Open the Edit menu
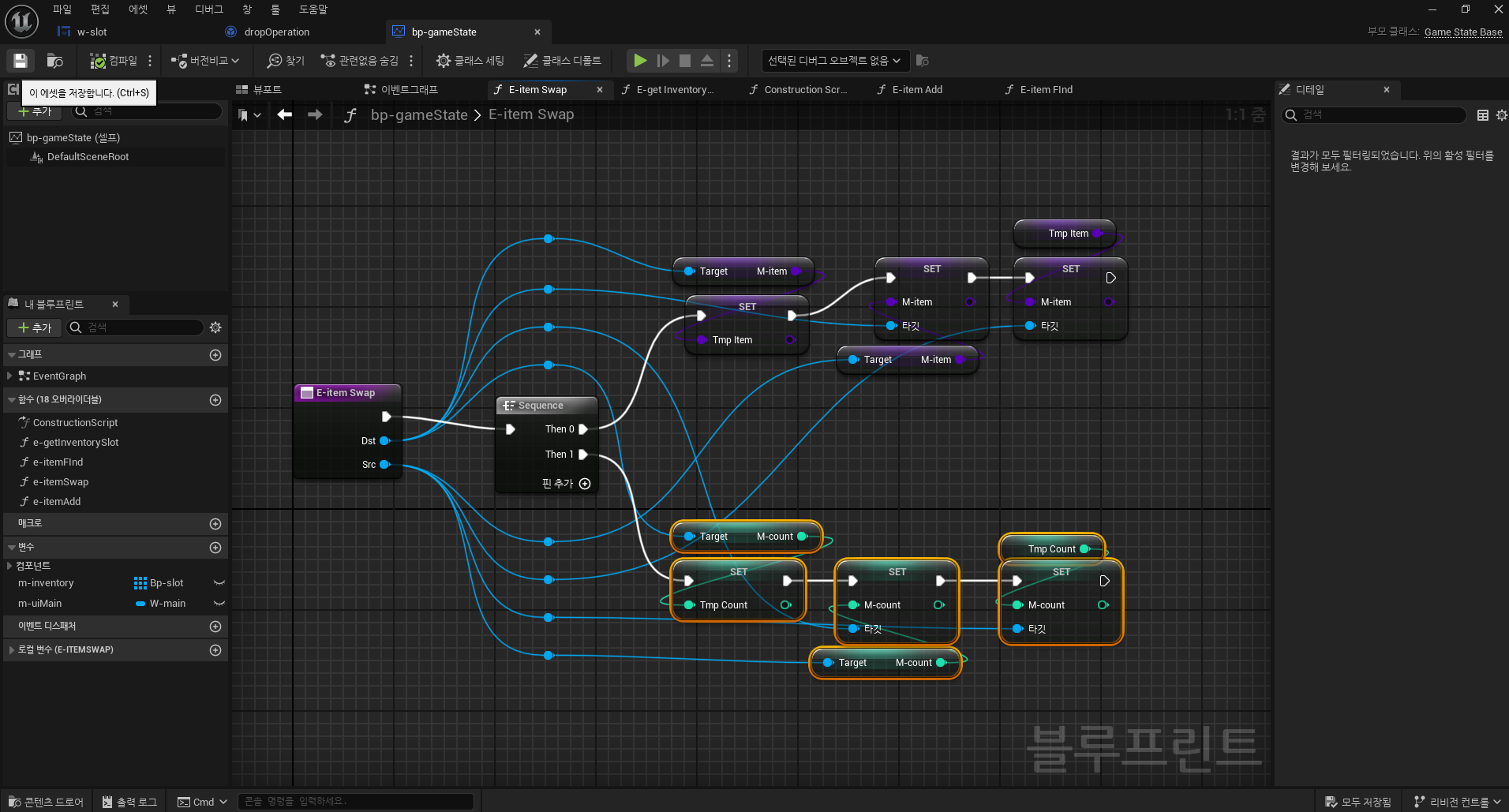The height and width of the screenshot is (812, 1509). (x=100, y=9)
